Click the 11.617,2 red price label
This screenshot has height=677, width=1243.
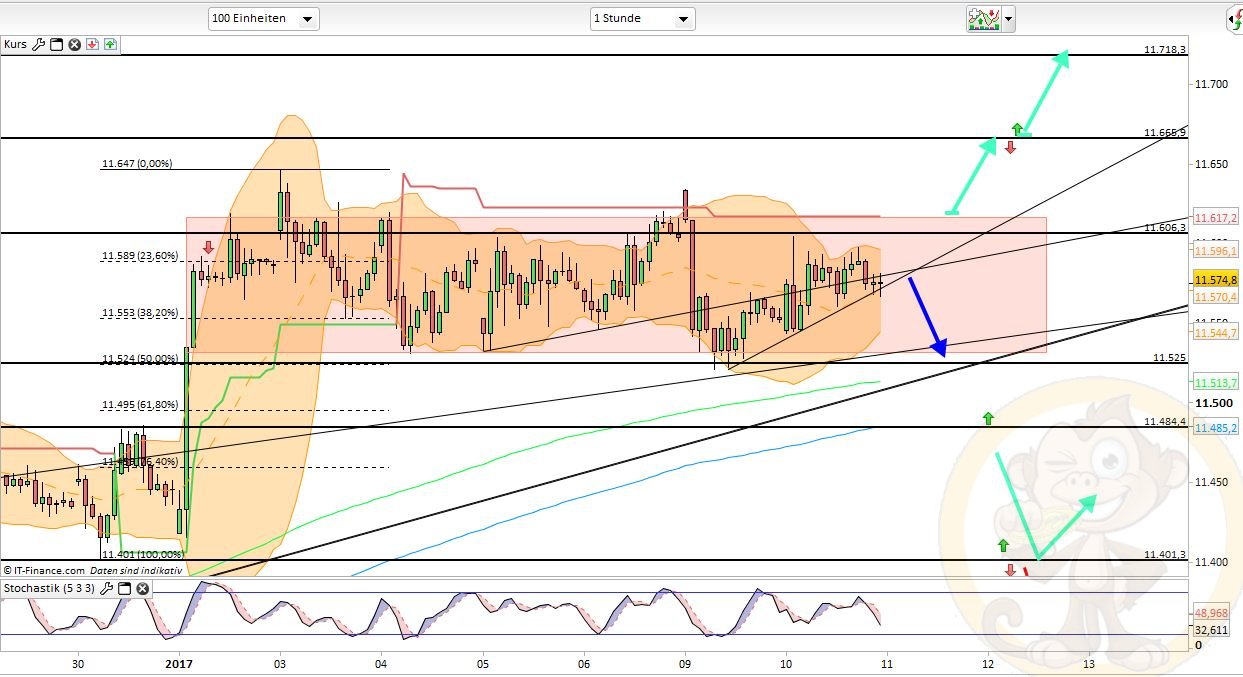click(1215, 218)
